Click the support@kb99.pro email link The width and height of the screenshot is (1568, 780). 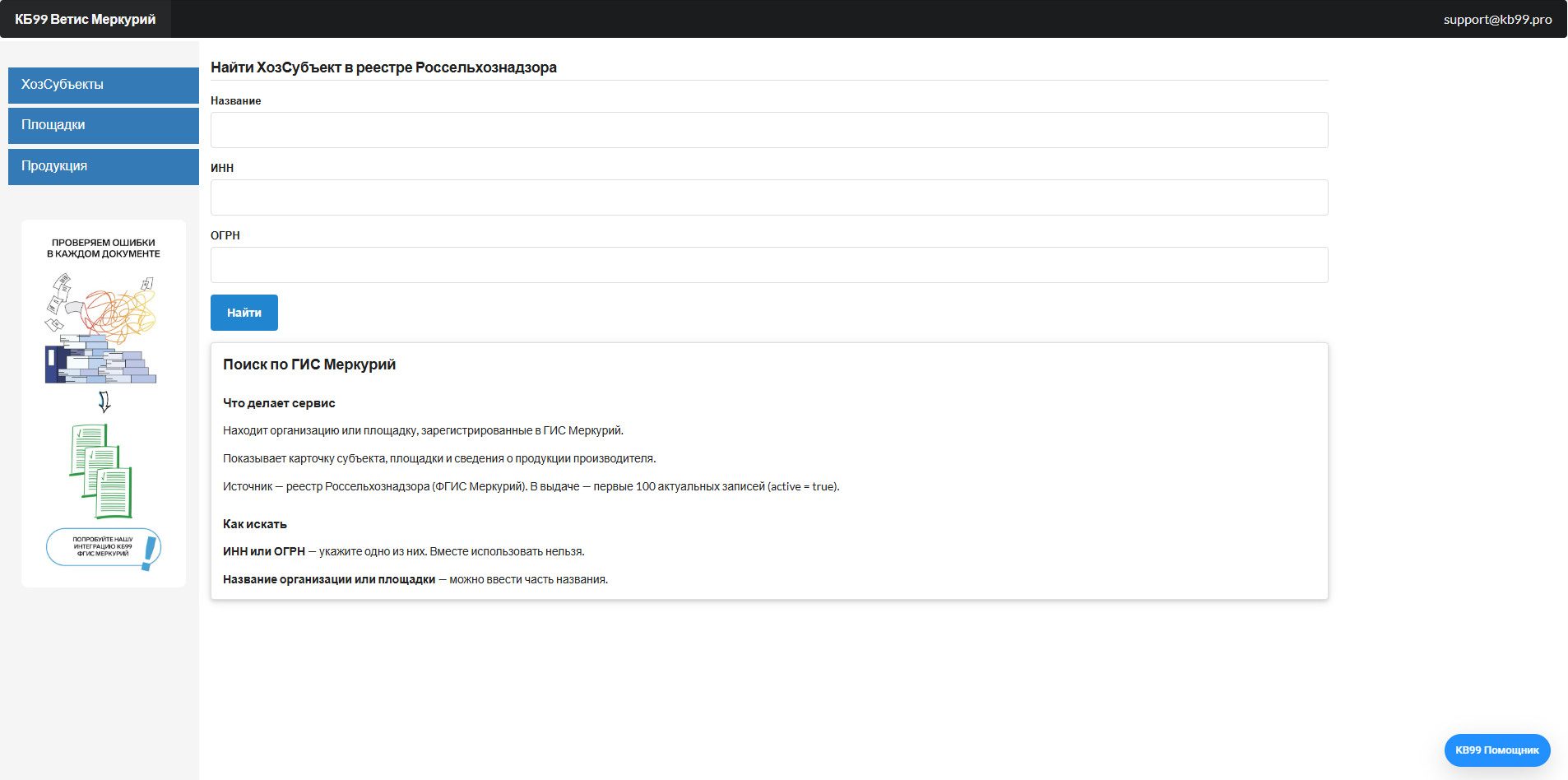point(1497,19)
